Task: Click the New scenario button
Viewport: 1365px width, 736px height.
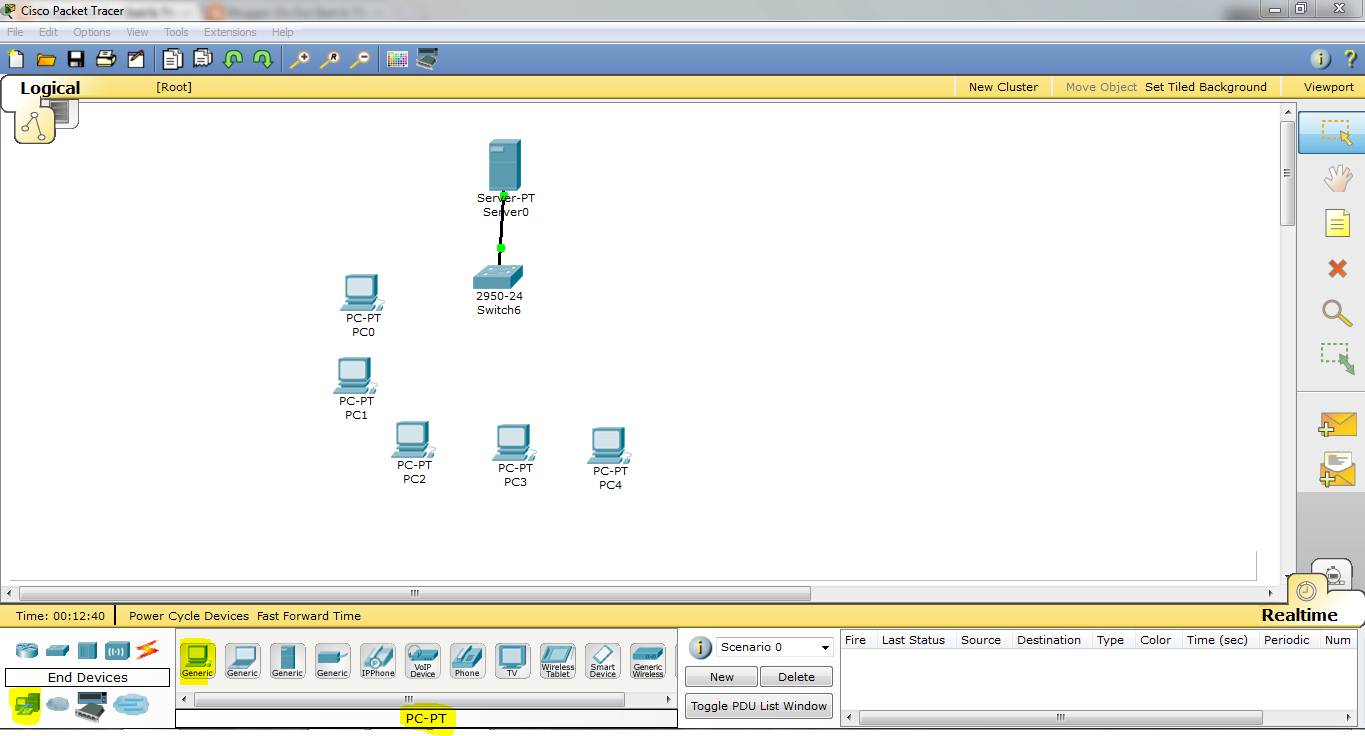Action: (721, 677)
